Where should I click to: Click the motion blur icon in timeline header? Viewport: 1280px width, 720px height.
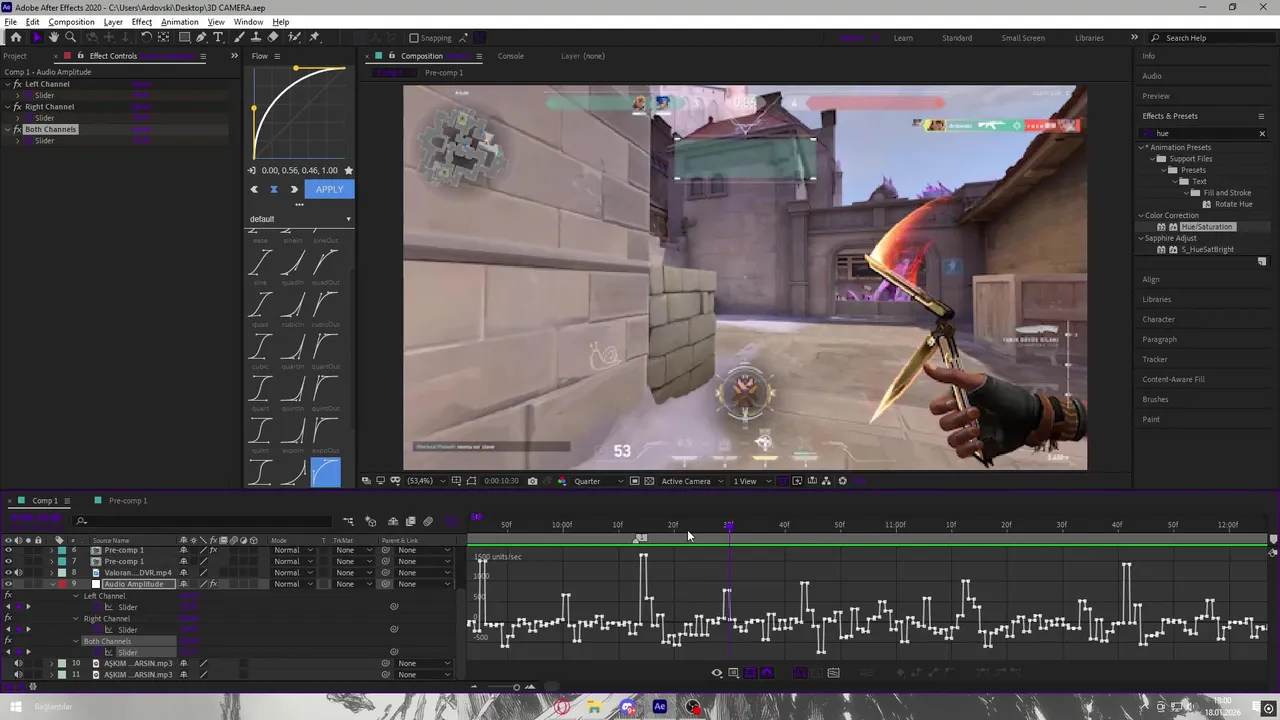428,521
